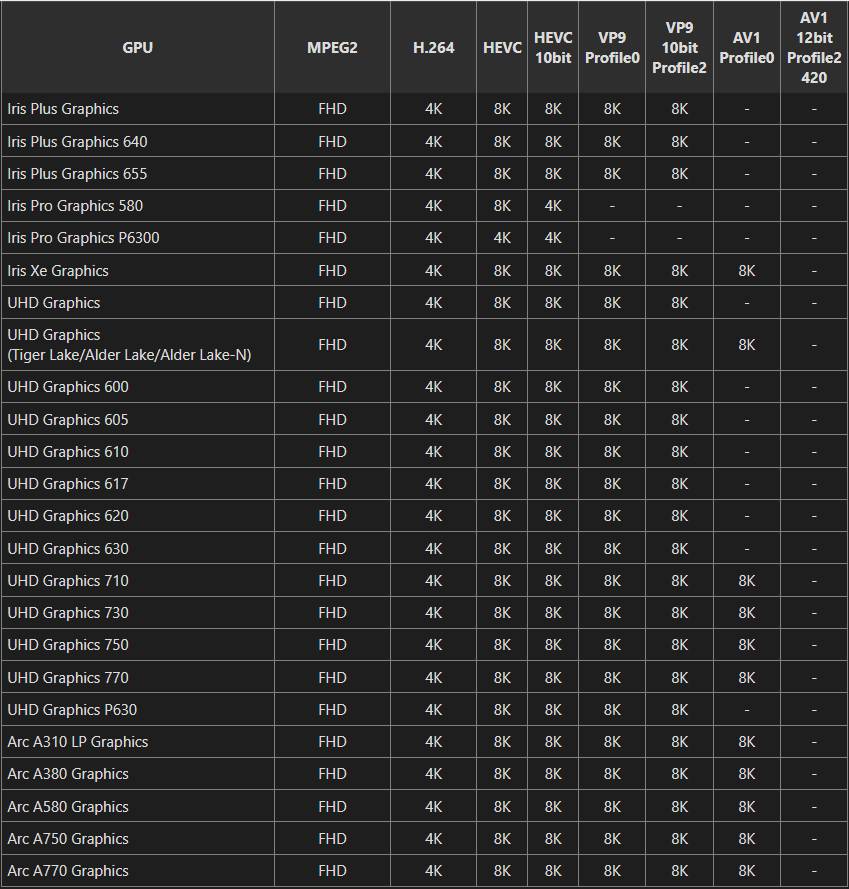Screen dimensions: 849x889
Task: Click the MPEG2 column header
Action: click(x=332, y=48)
